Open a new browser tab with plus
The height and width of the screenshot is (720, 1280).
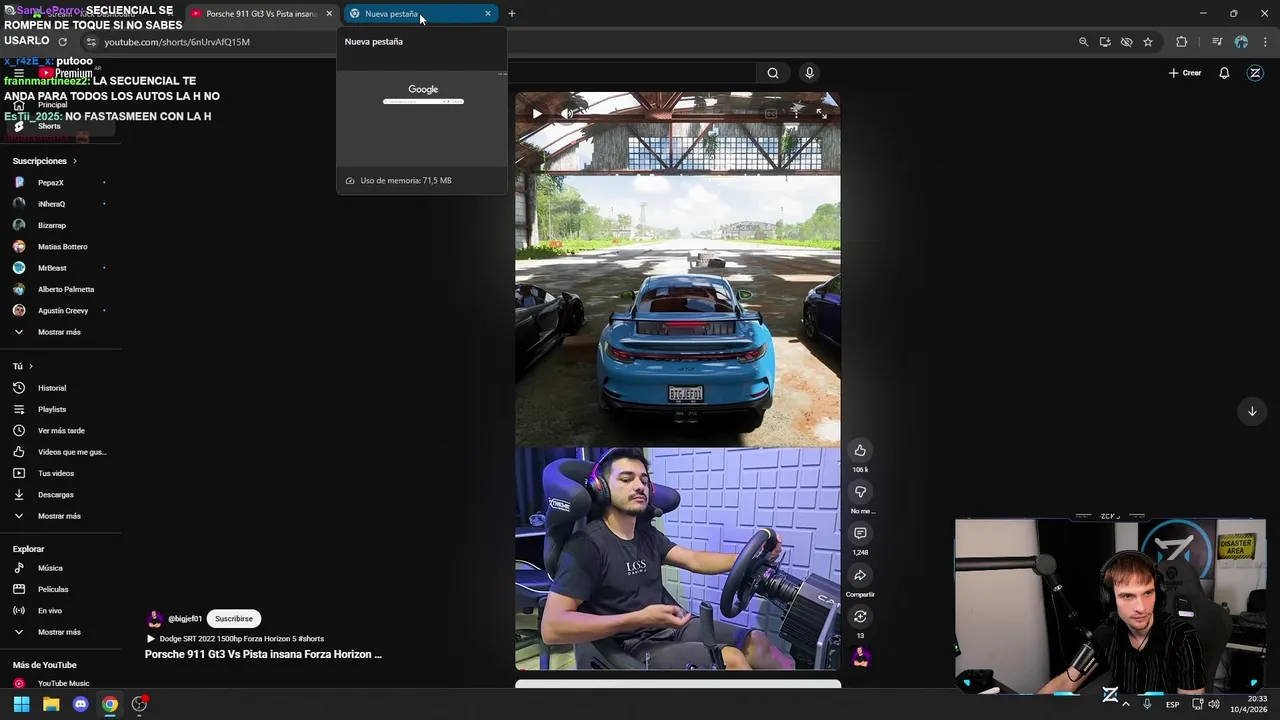512,14
